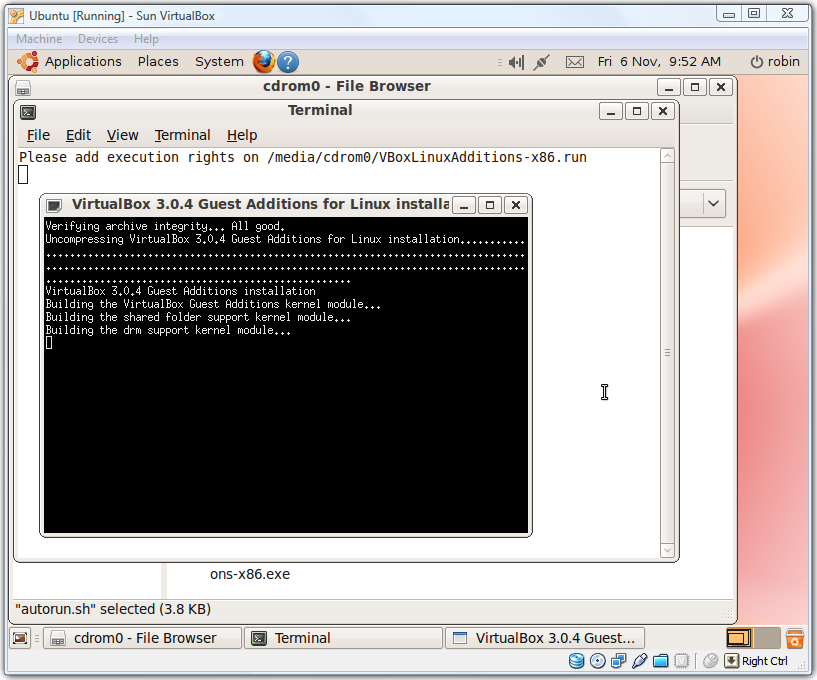The image size is (817, 680).
Task: Click the VirtualBox hard disk status icon
Action: pyautogui.click(x=577, y=660)
